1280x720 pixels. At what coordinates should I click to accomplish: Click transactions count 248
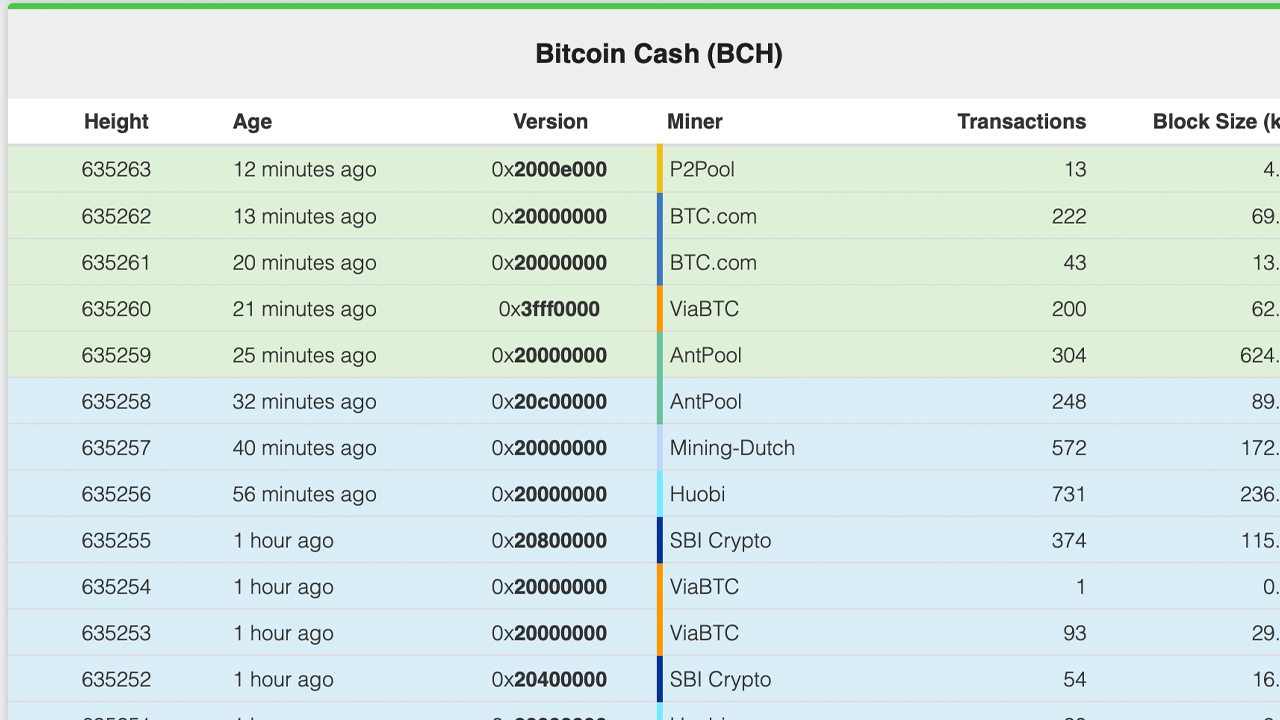click(1069, 401)
